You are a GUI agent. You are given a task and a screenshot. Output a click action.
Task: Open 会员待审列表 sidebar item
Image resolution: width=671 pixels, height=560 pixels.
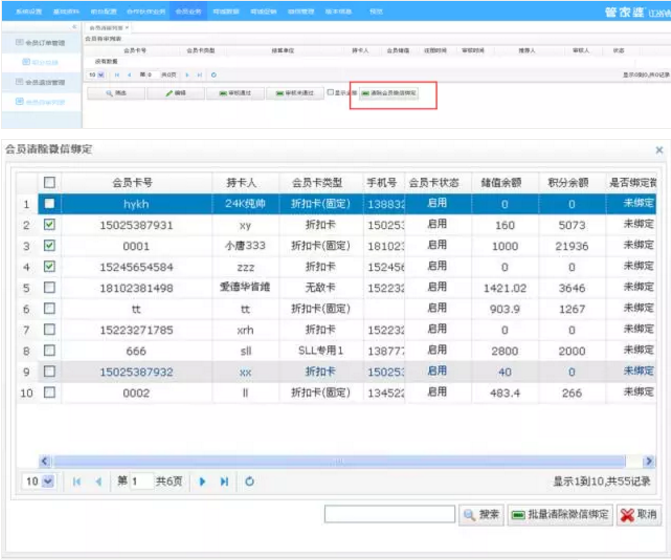tap(41, 102)
